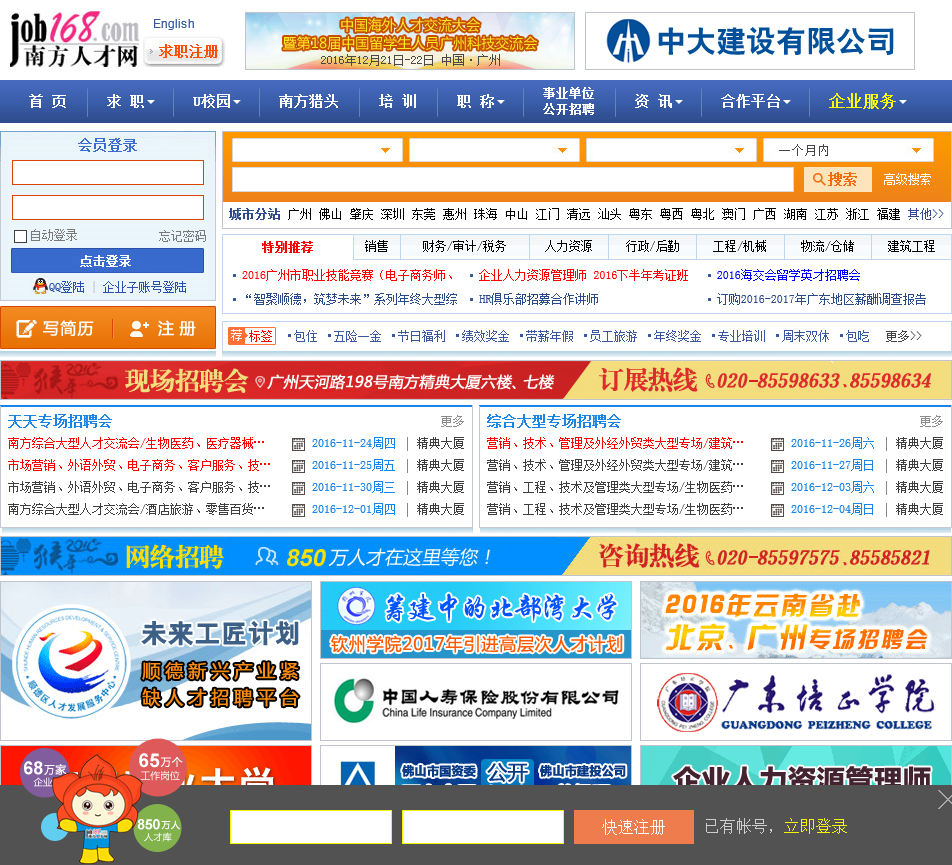Click the 荐 标签 tag icon
The height and width of the screenshot is (865, 952).
(x=251, y=336)
